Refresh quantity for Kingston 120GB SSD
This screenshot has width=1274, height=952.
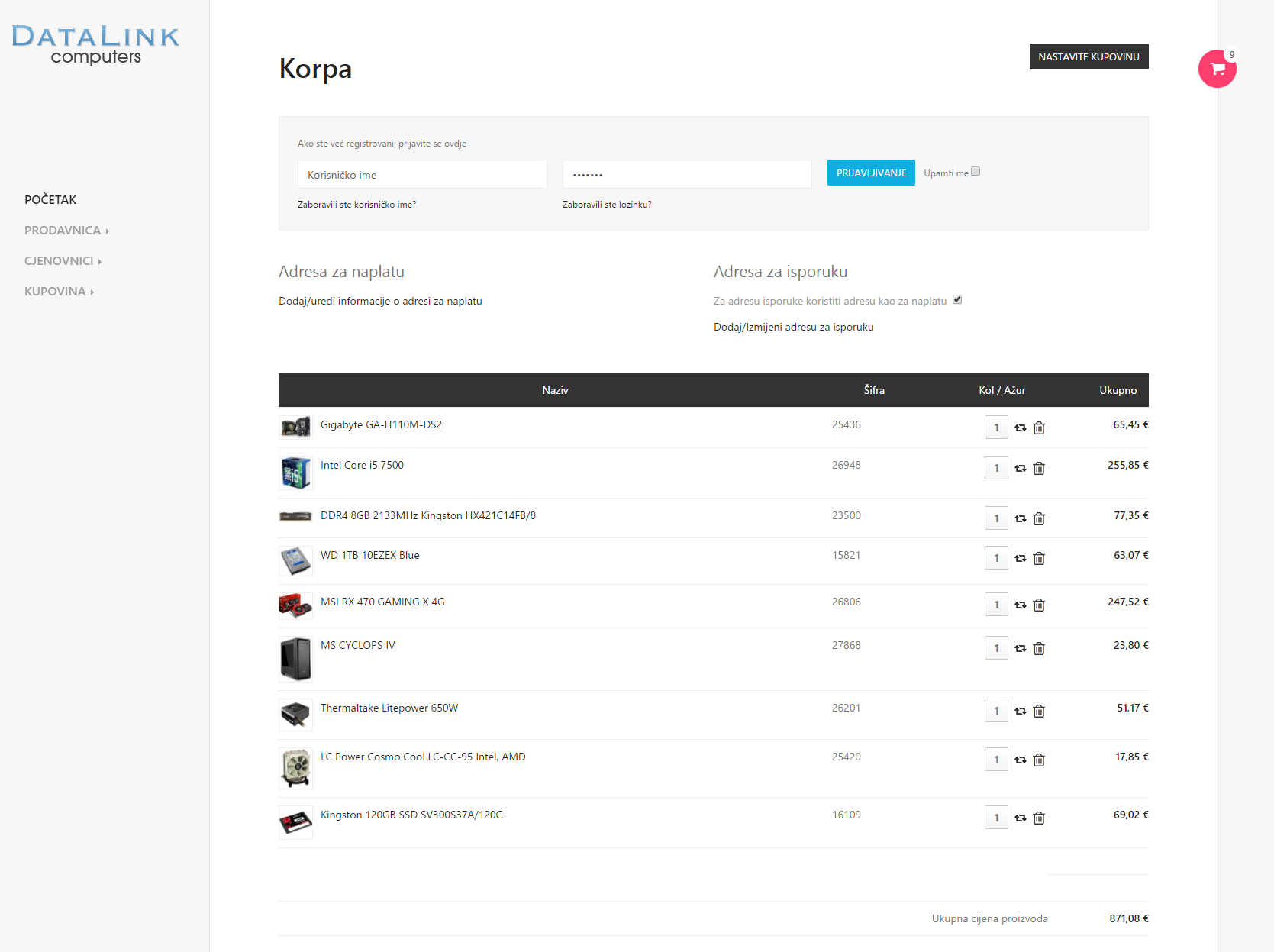coord(1021,818)
